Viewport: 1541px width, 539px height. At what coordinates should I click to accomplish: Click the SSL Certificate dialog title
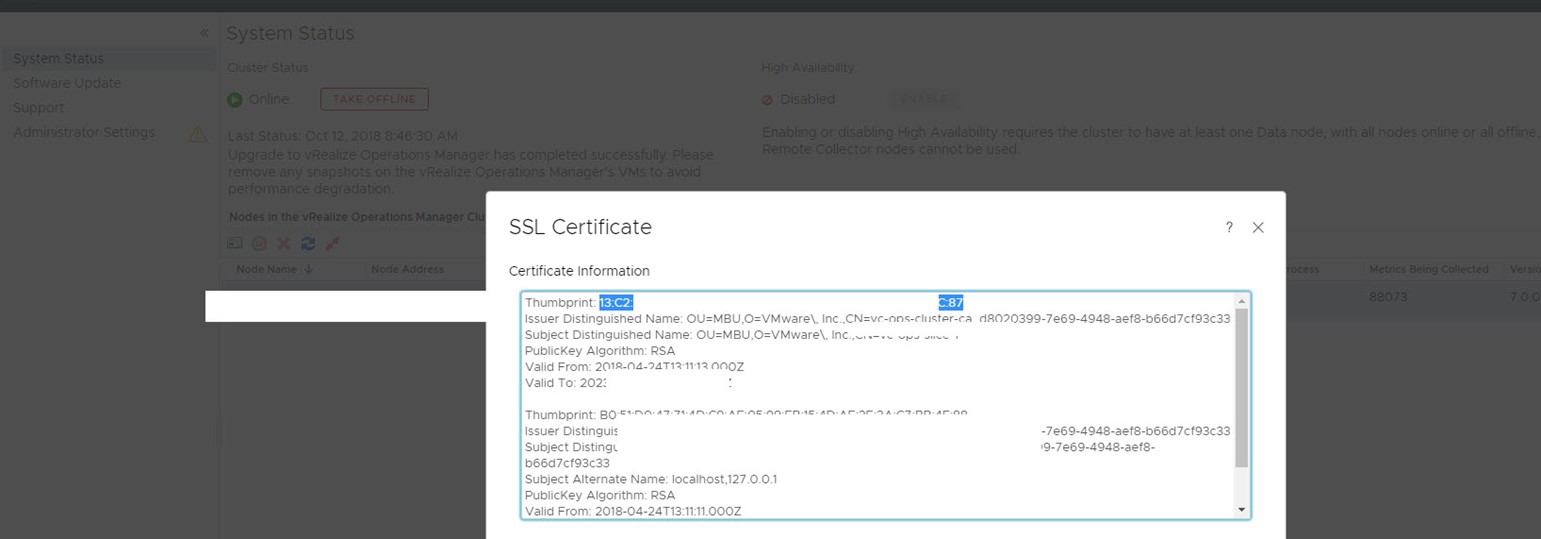(x=580, y=227)
